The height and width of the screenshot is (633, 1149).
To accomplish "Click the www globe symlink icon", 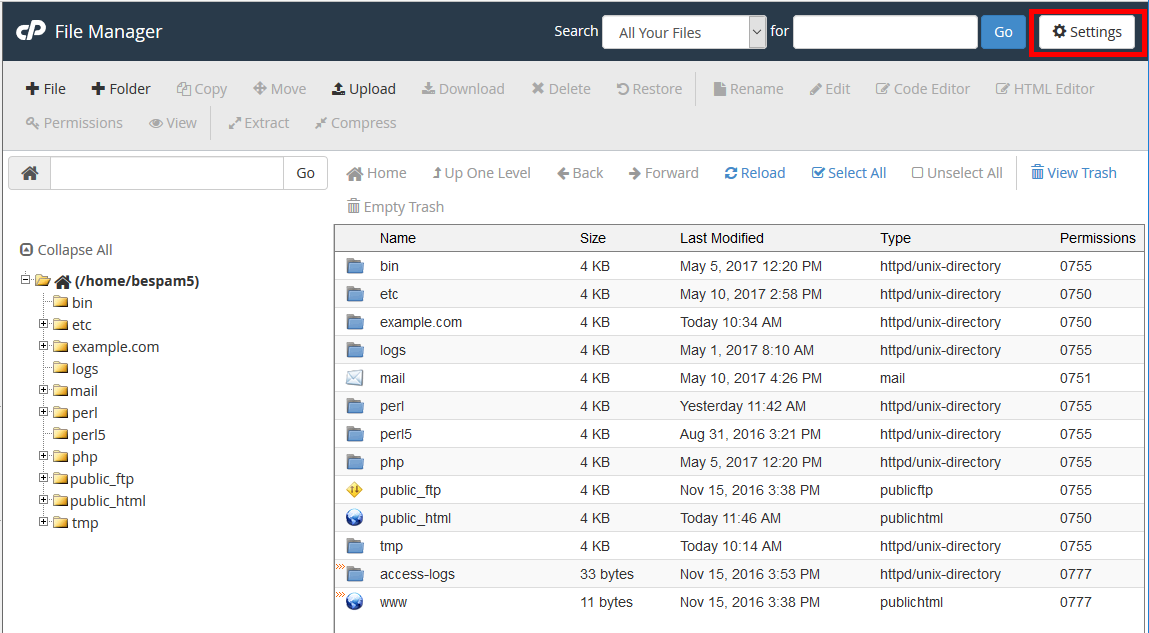I will tap(355, 602).
